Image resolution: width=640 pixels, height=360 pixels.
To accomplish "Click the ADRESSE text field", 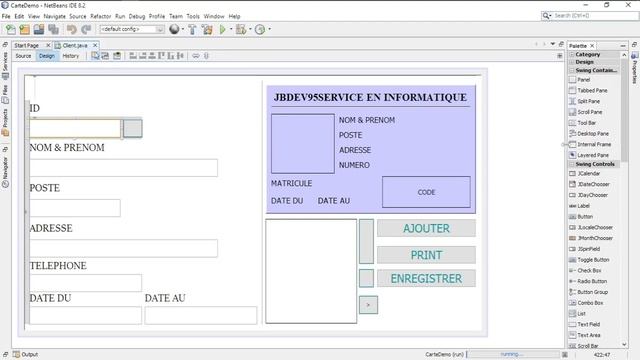I will (124, 248).
